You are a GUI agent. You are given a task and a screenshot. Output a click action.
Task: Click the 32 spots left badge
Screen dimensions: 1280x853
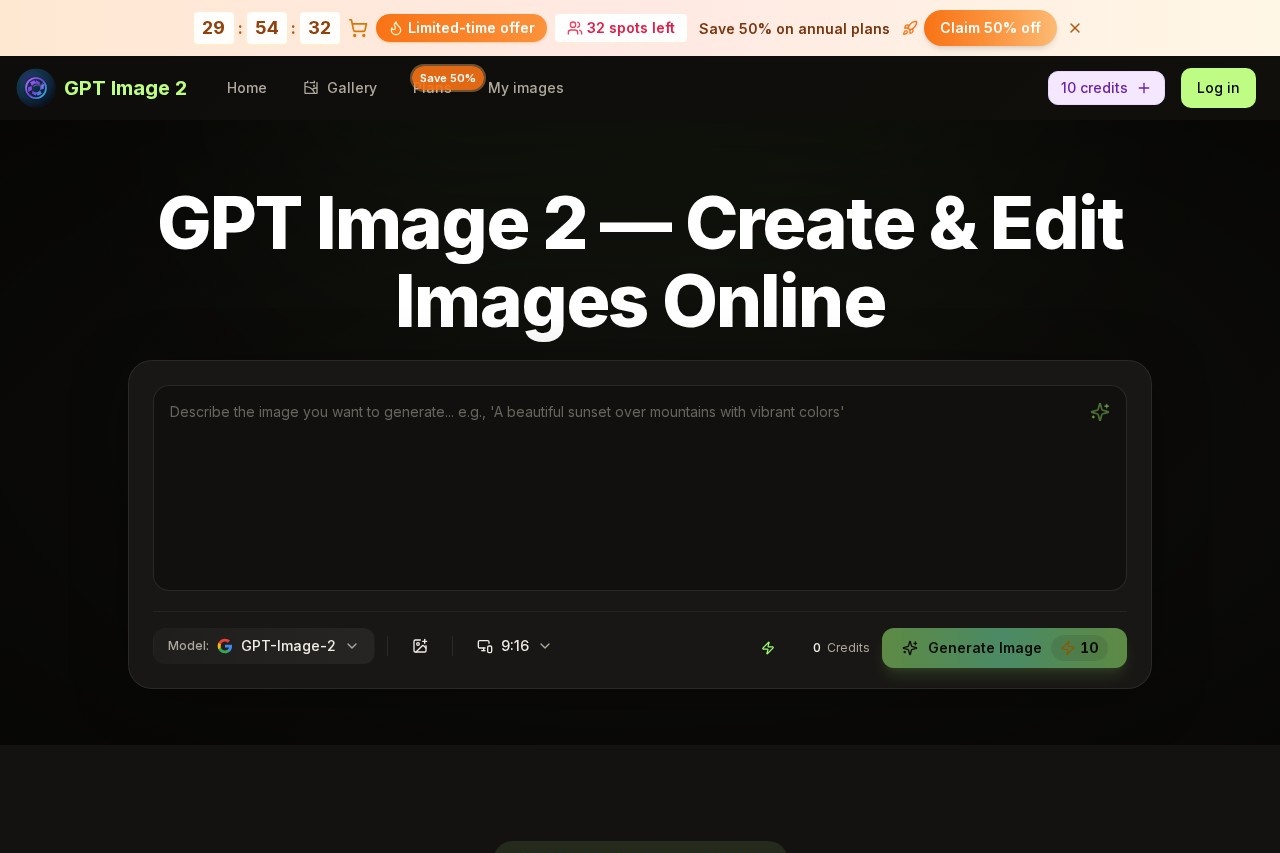pos(621,28)
